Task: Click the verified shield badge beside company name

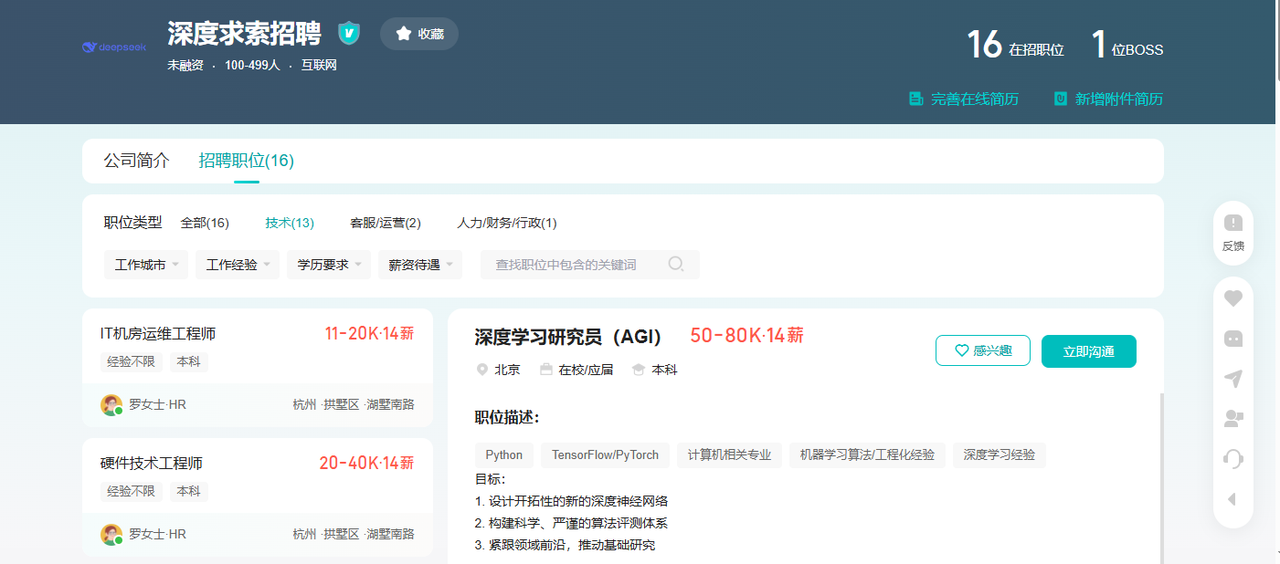Action: [348, 33]
